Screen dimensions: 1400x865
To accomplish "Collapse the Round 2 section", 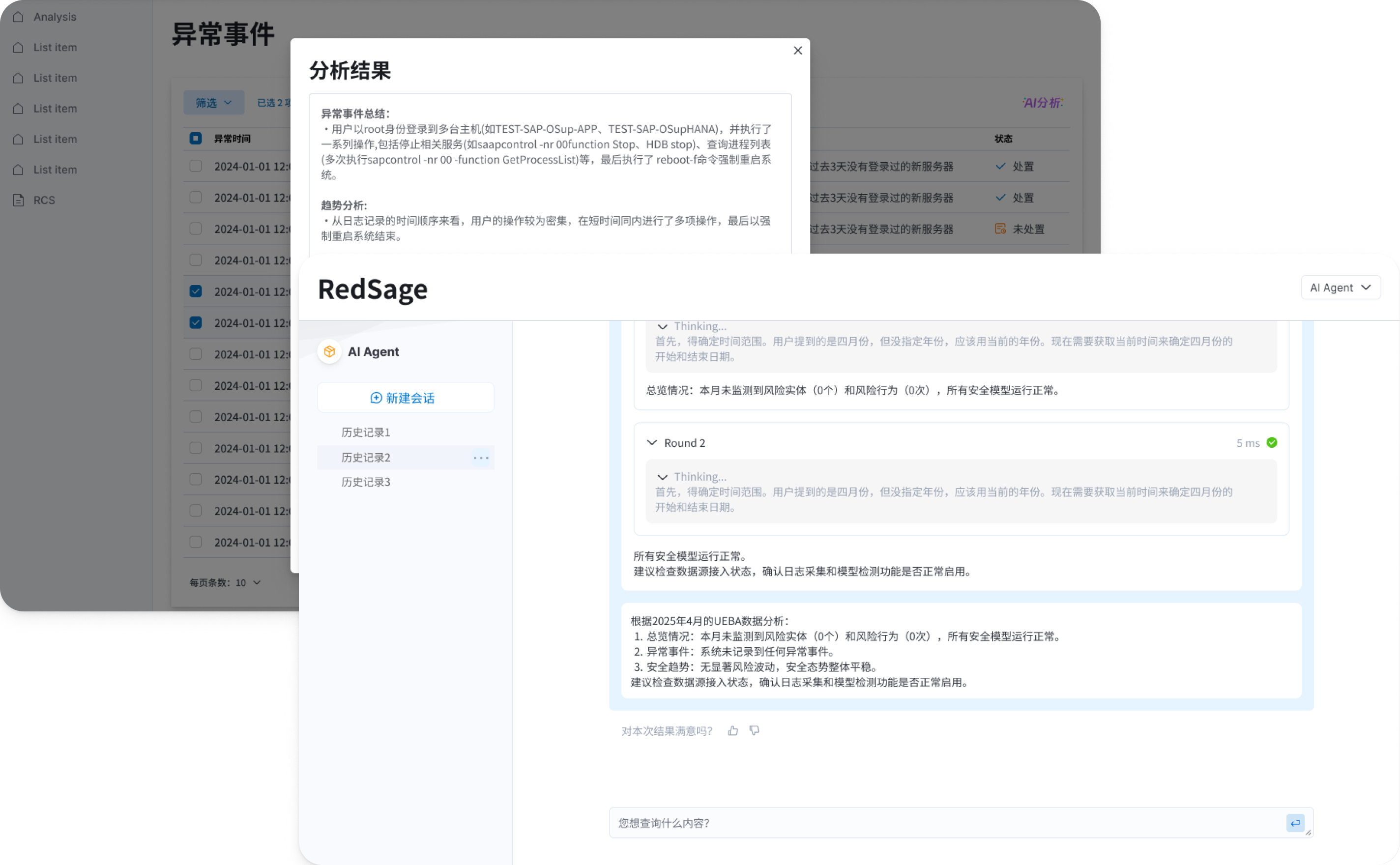I will 652,443.
